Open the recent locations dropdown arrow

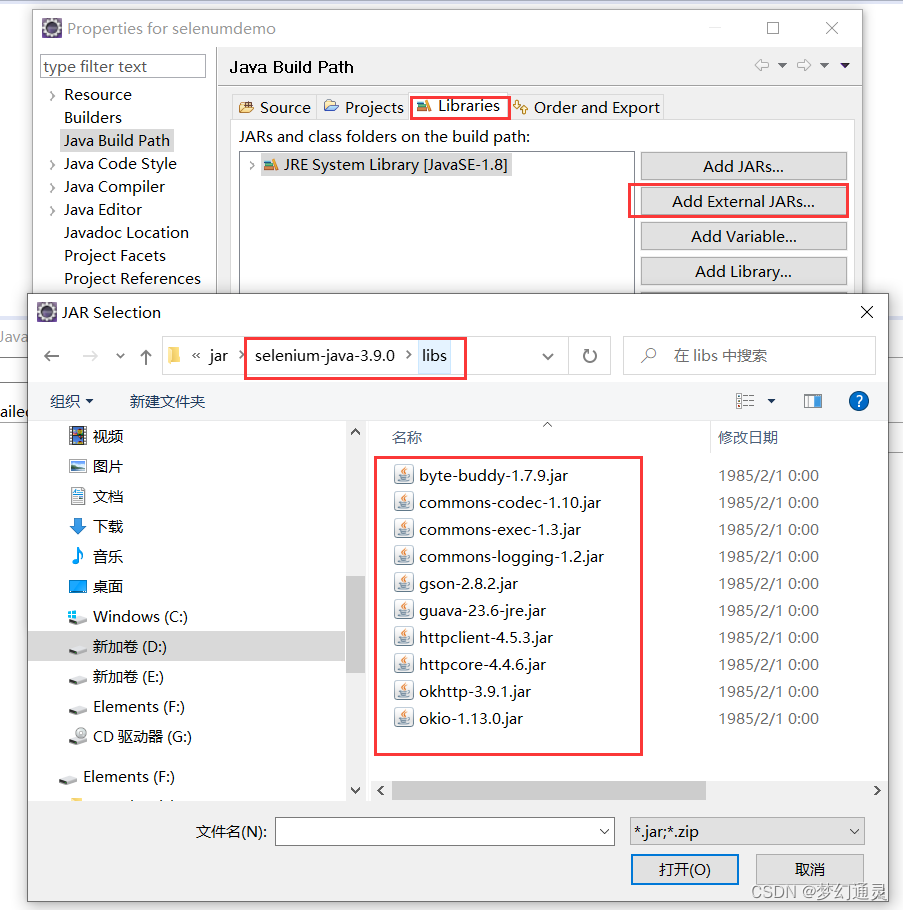coord(120,356)
